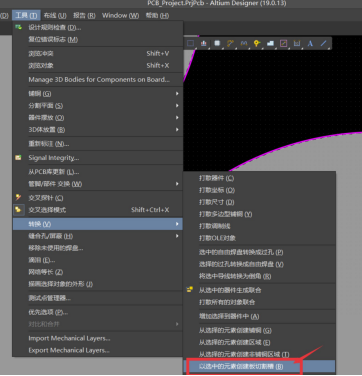Click the black PCB board canvas area
The height and width of the screenshot is (376, 362).
[x=267, y=100]
